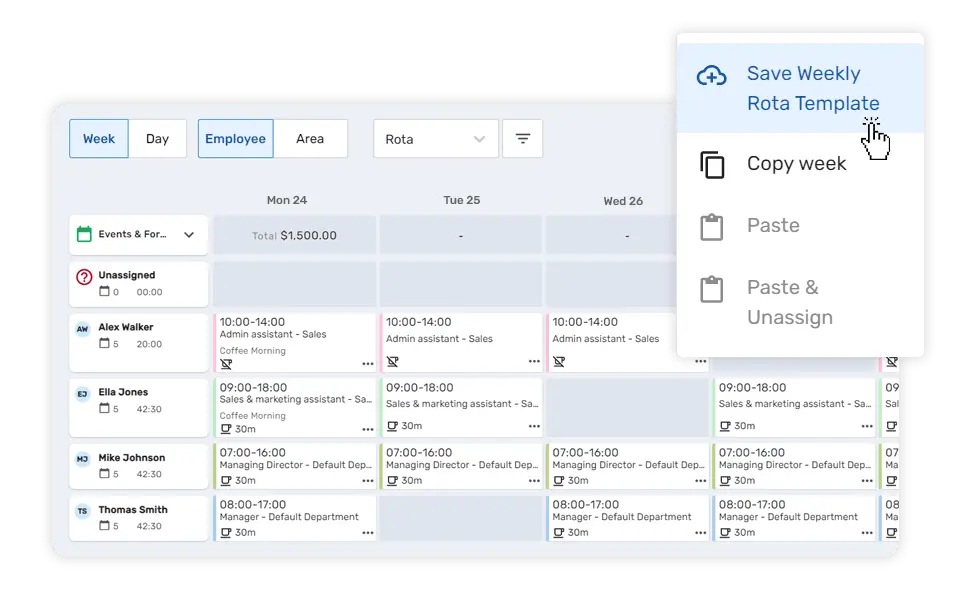Click the green calendar icon on Events & Forecast

point(86,234)
